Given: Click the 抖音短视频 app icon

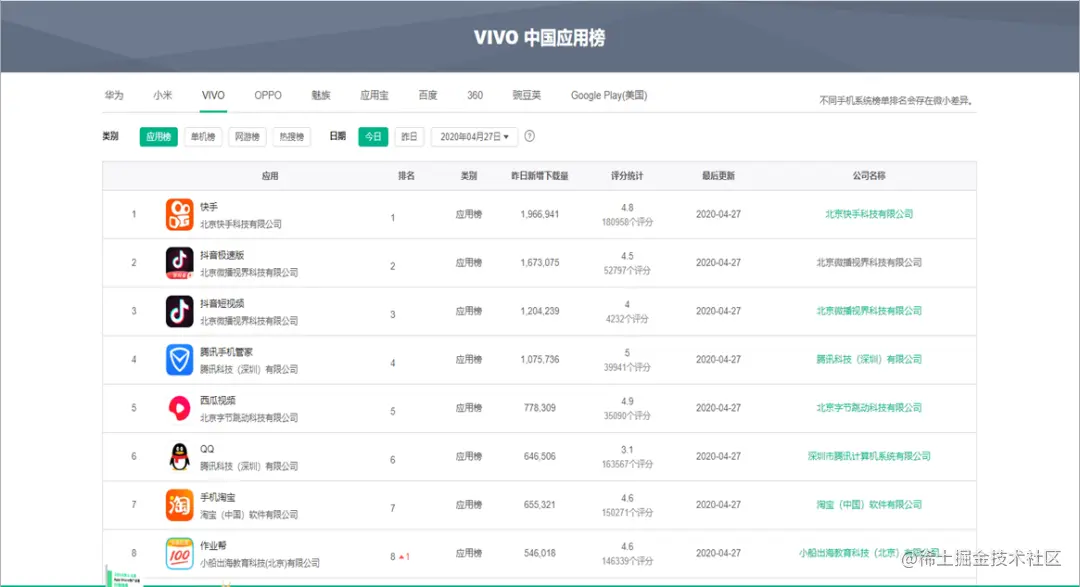Looking at the screenshot, I should click(x=179, y=311).
